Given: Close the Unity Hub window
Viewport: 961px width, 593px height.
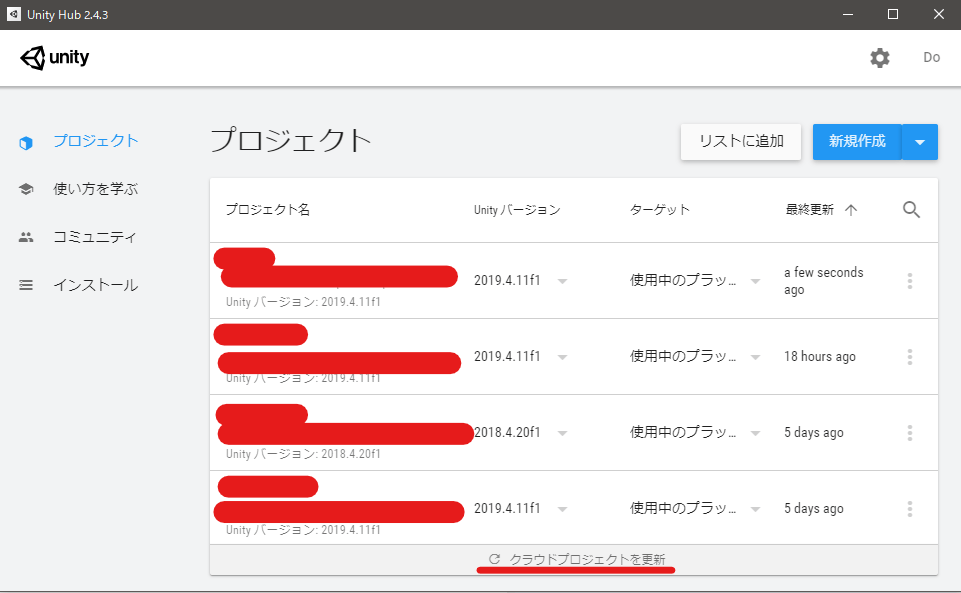Looking at the screenshot, I should click(938, 14).
